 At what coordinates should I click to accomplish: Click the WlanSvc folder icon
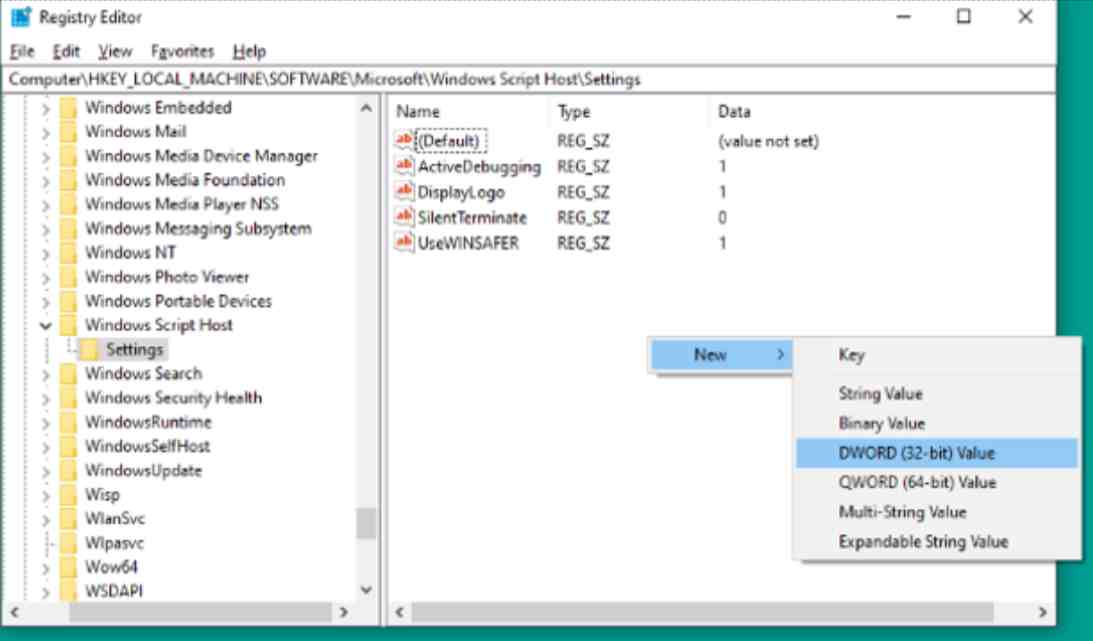(68, 519)
